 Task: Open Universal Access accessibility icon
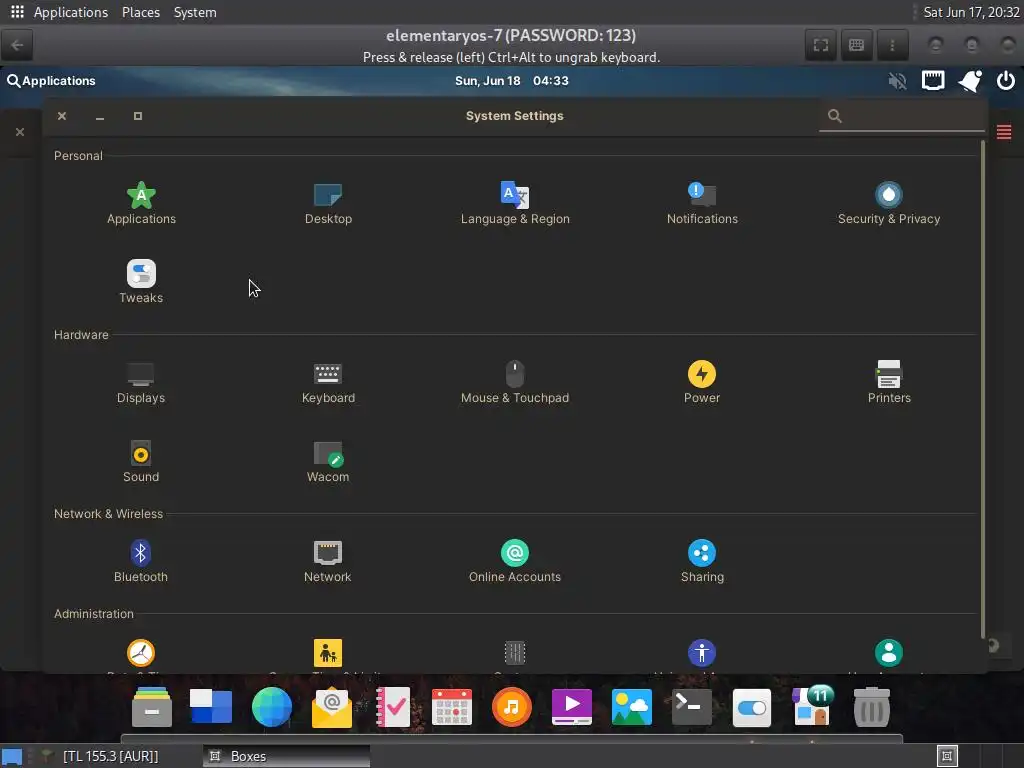tap(702, 652)
